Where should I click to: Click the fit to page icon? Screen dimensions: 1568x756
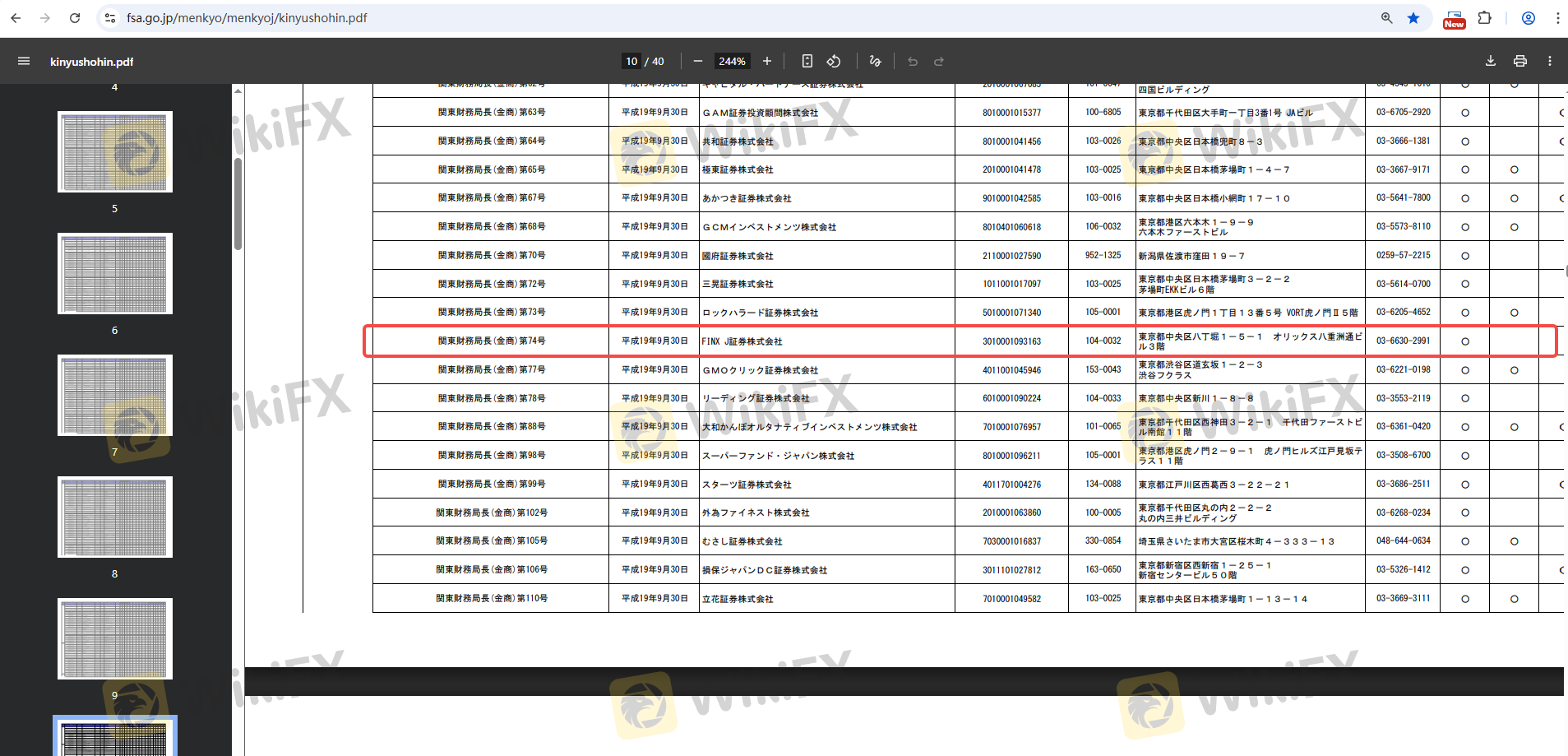(807, 61)
